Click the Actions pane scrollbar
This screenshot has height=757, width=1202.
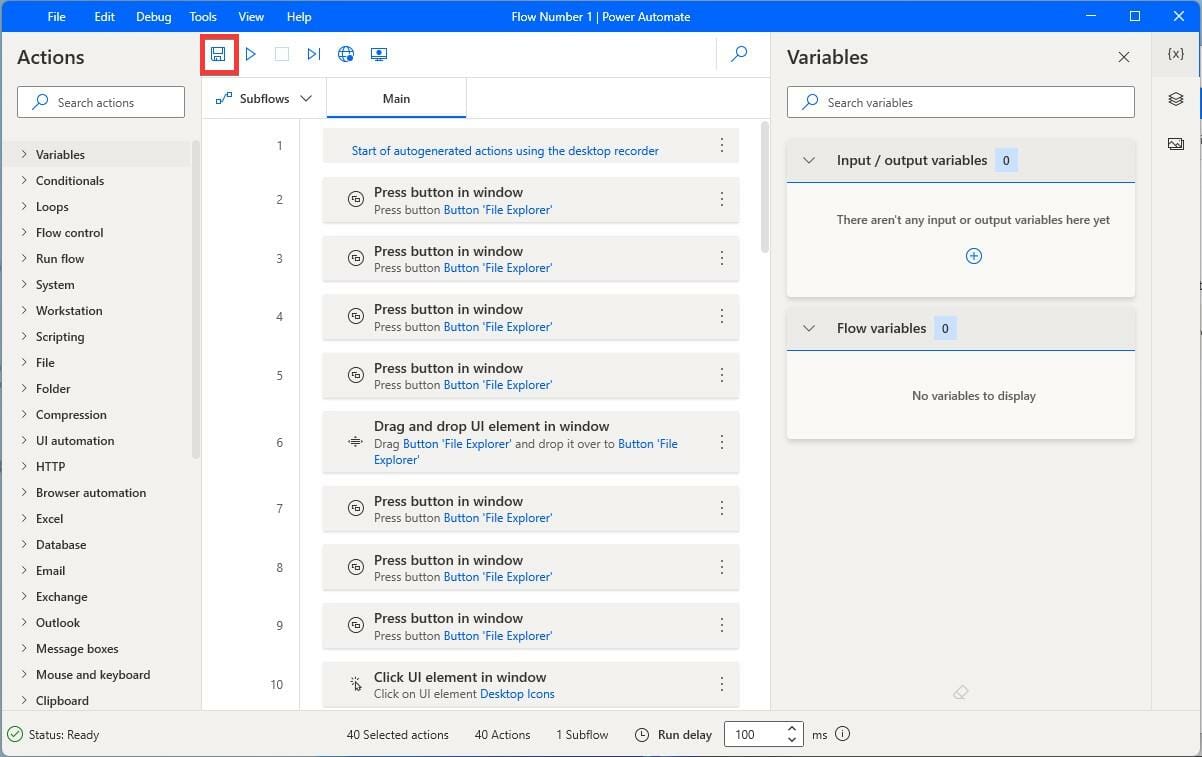pos(196,300)
